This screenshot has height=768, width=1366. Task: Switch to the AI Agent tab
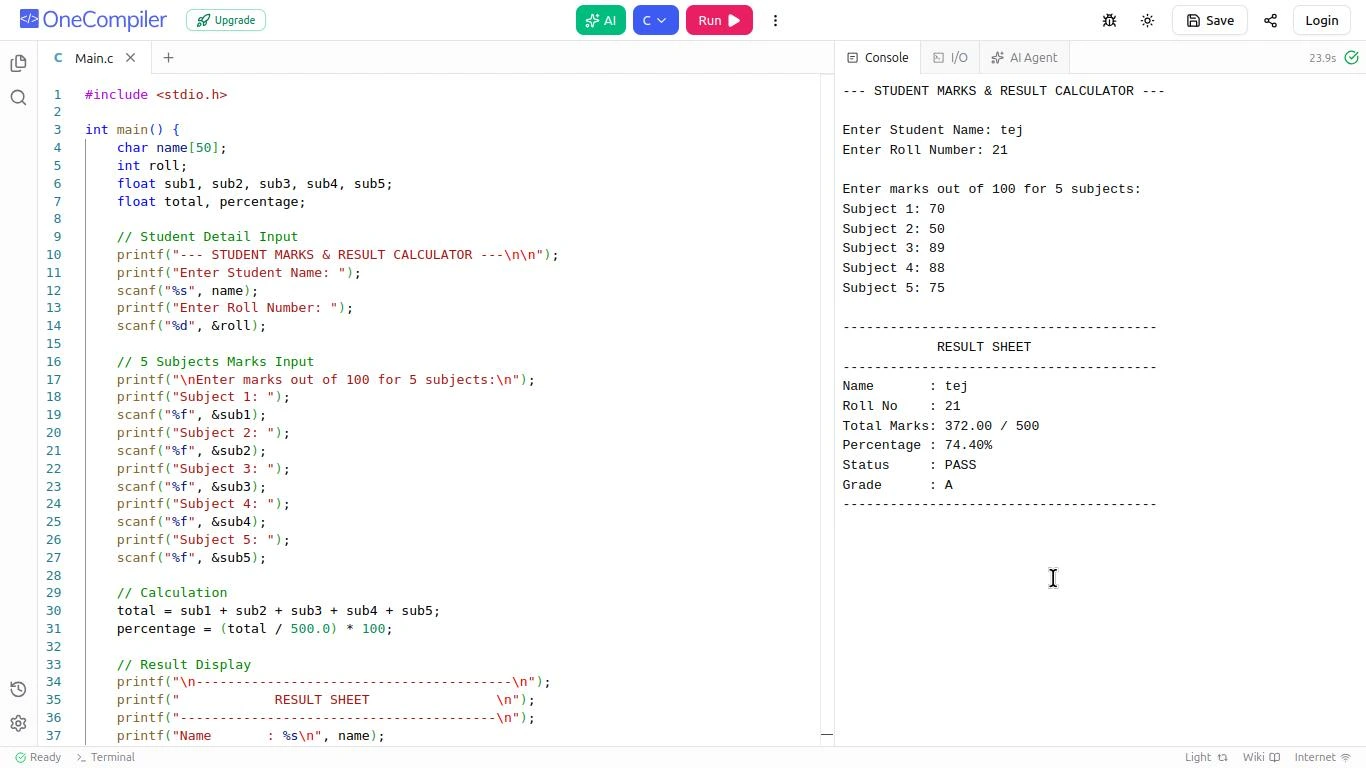[1024, 58]
